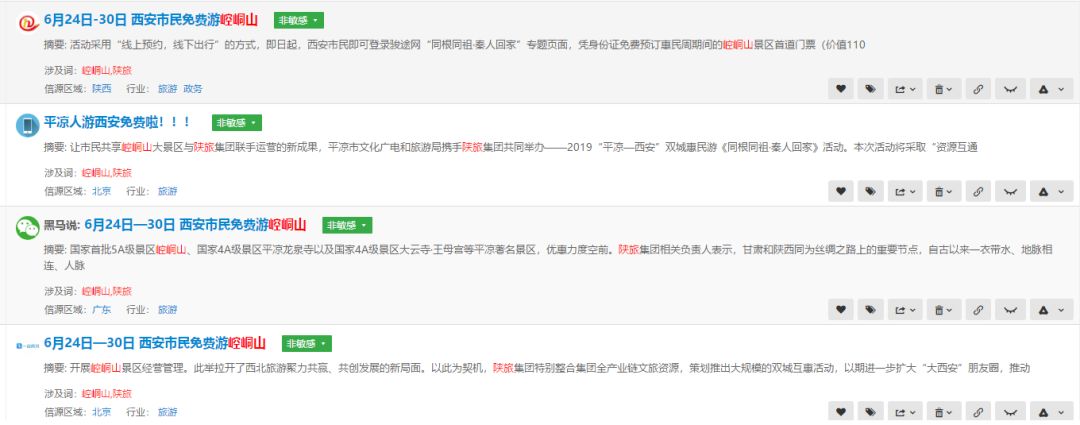Click 北京 region under the 开展崆峒山景区 summary article
The width and height of the screenshot is (1080, 425).
click(x=102, y=412)
